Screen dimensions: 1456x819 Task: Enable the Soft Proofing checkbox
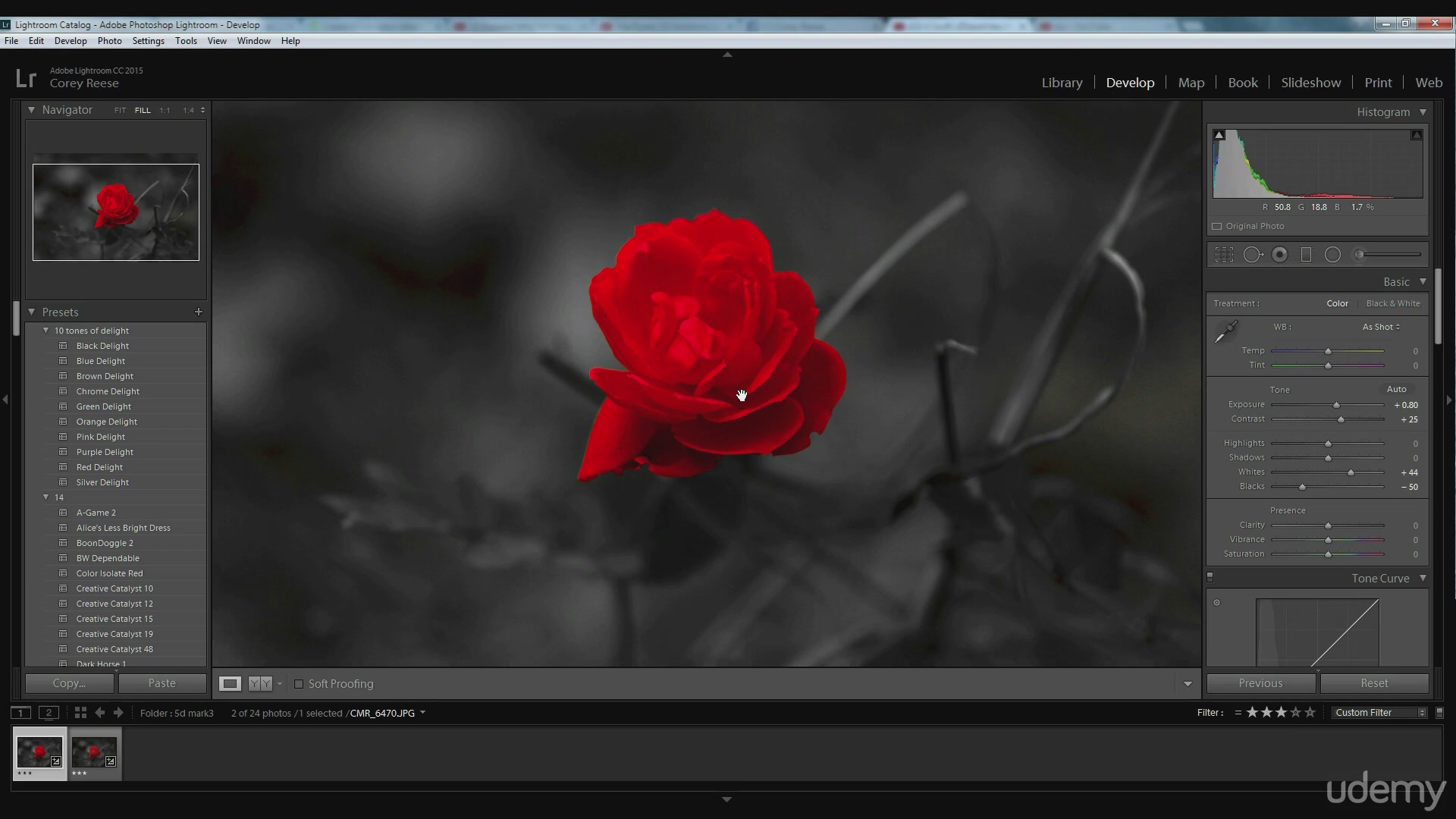coord(299,684)
